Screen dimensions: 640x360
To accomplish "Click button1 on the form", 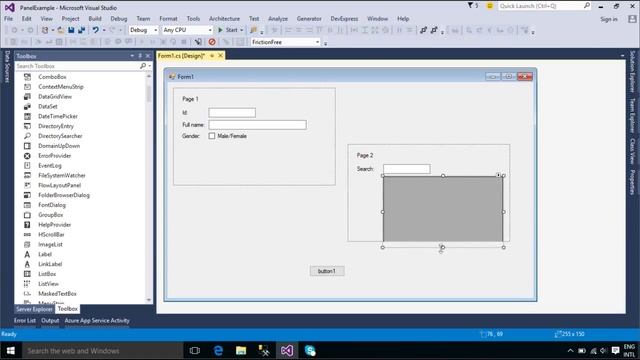I will pyautogui.click(x=327, y=271).
